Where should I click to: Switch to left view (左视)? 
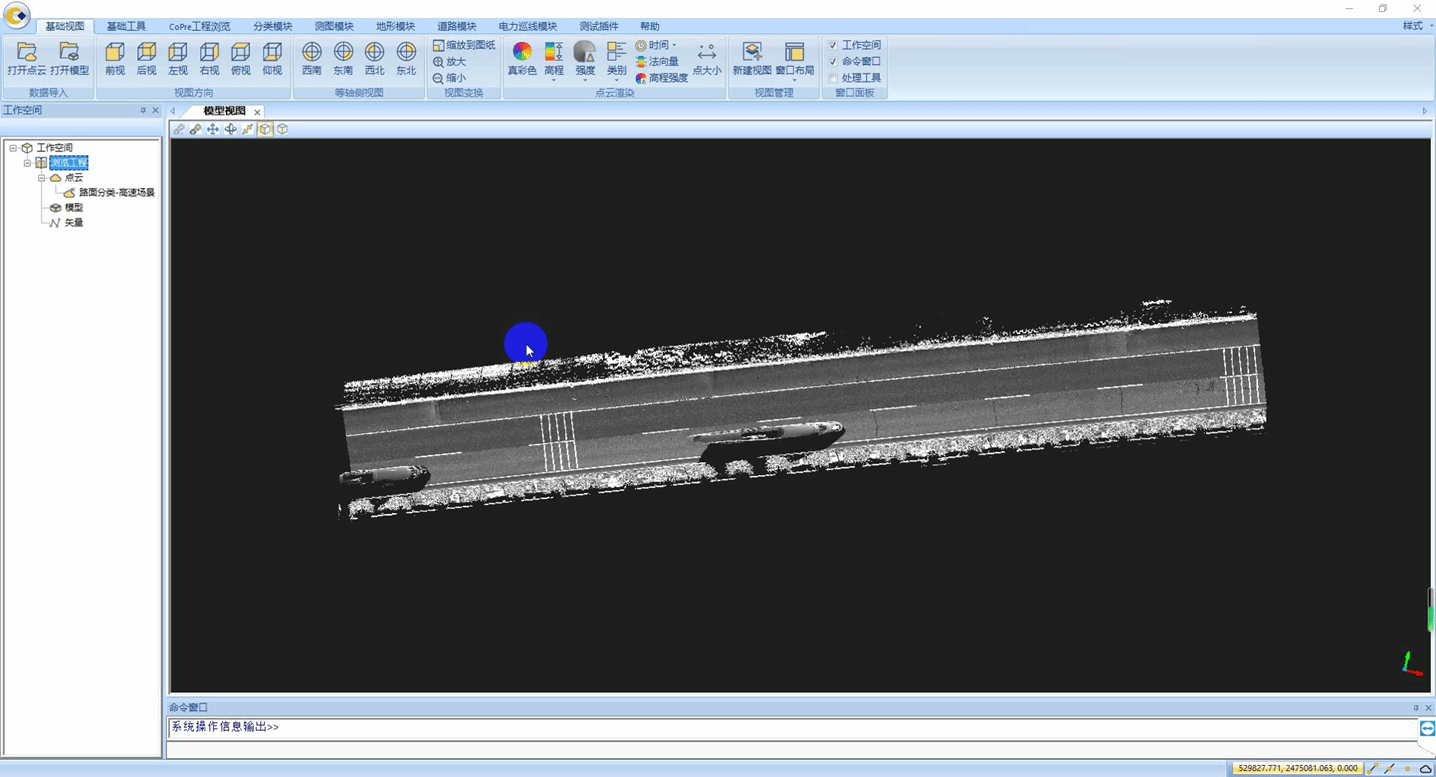(x=178, y=59)
